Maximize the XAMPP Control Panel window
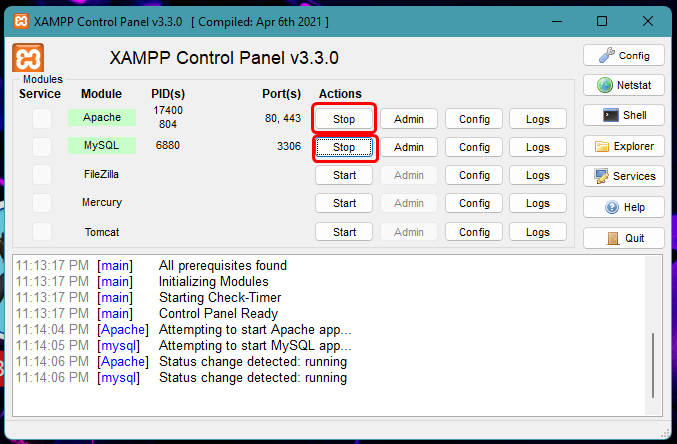 [602, 21]
